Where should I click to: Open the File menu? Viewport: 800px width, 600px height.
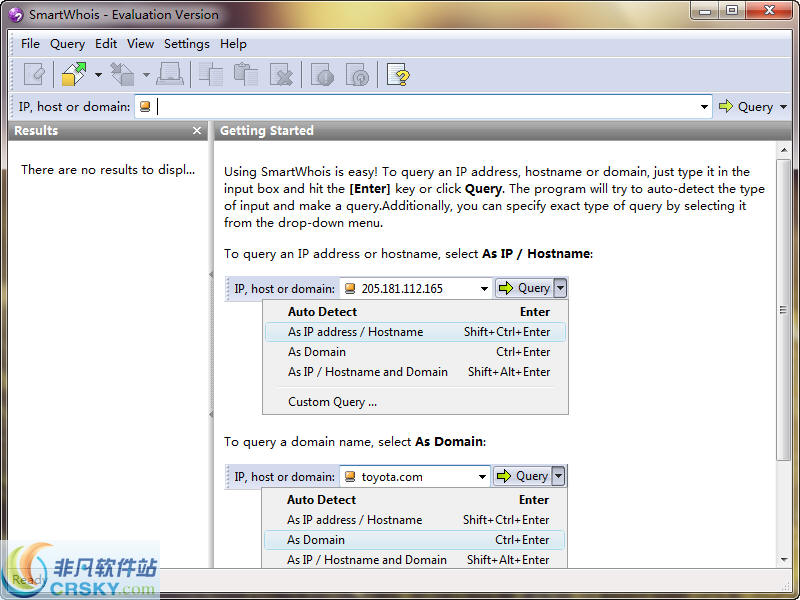(x=30, y=44)
